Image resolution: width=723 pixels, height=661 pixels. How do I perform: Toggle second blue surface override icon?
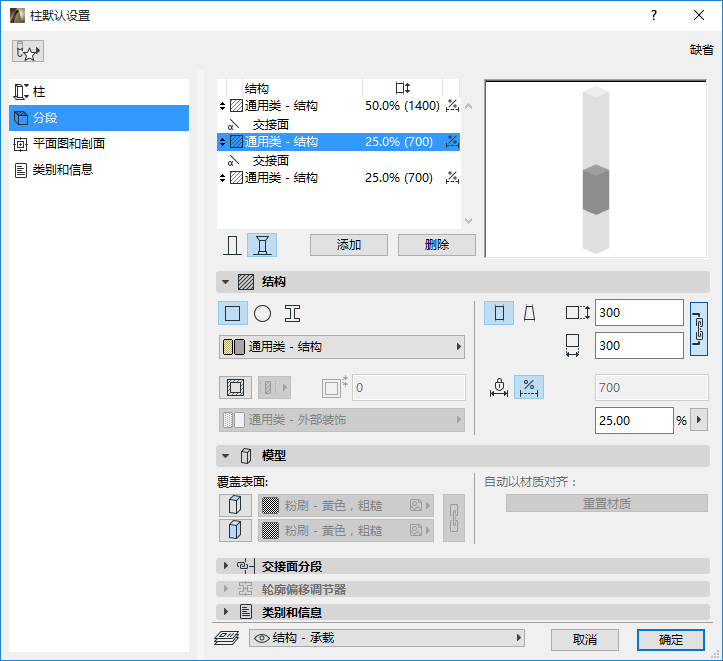pos(235,531)
